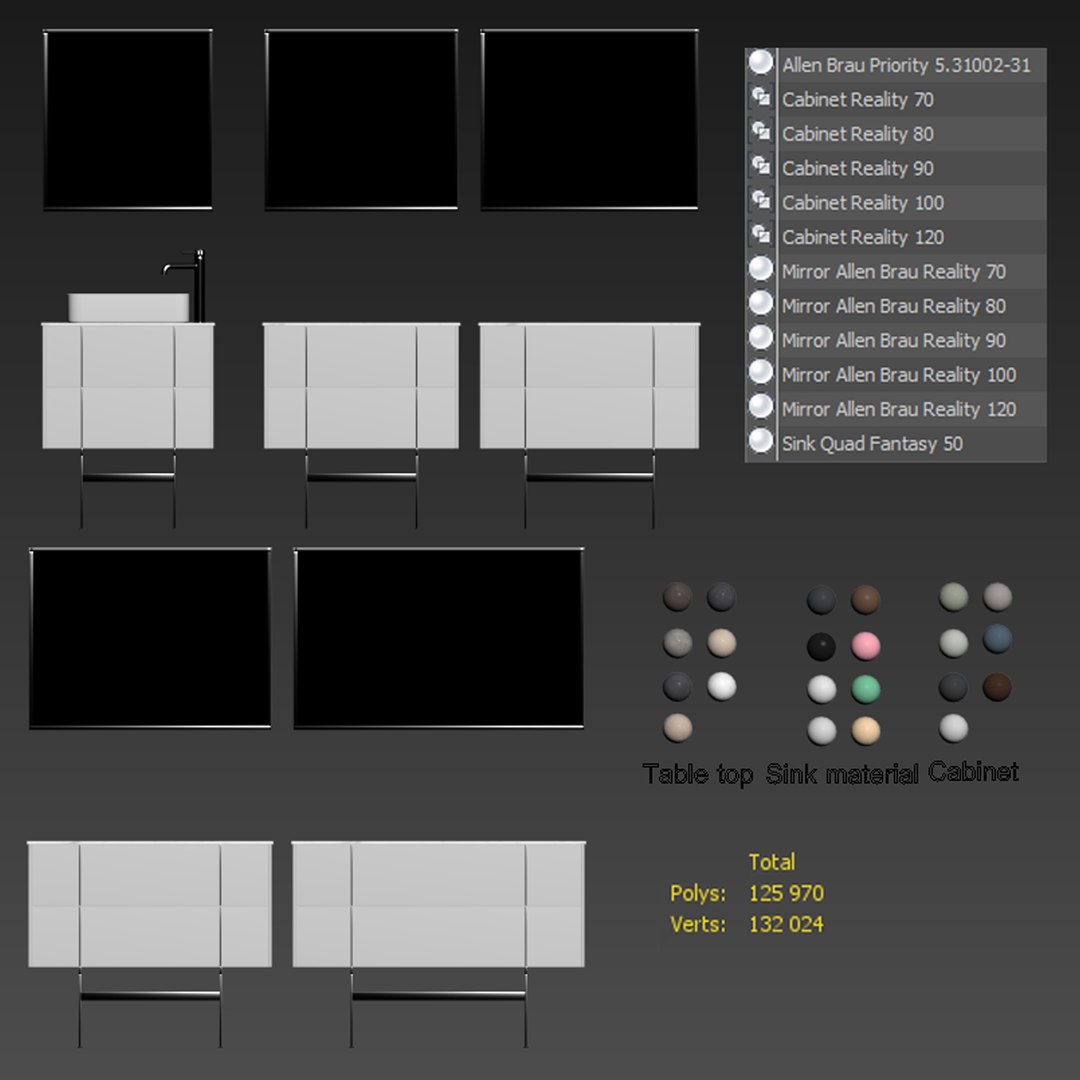Pick the pink Sink material sphere
Viewport: 1080px width, 1080px height.
pos(866,646)
